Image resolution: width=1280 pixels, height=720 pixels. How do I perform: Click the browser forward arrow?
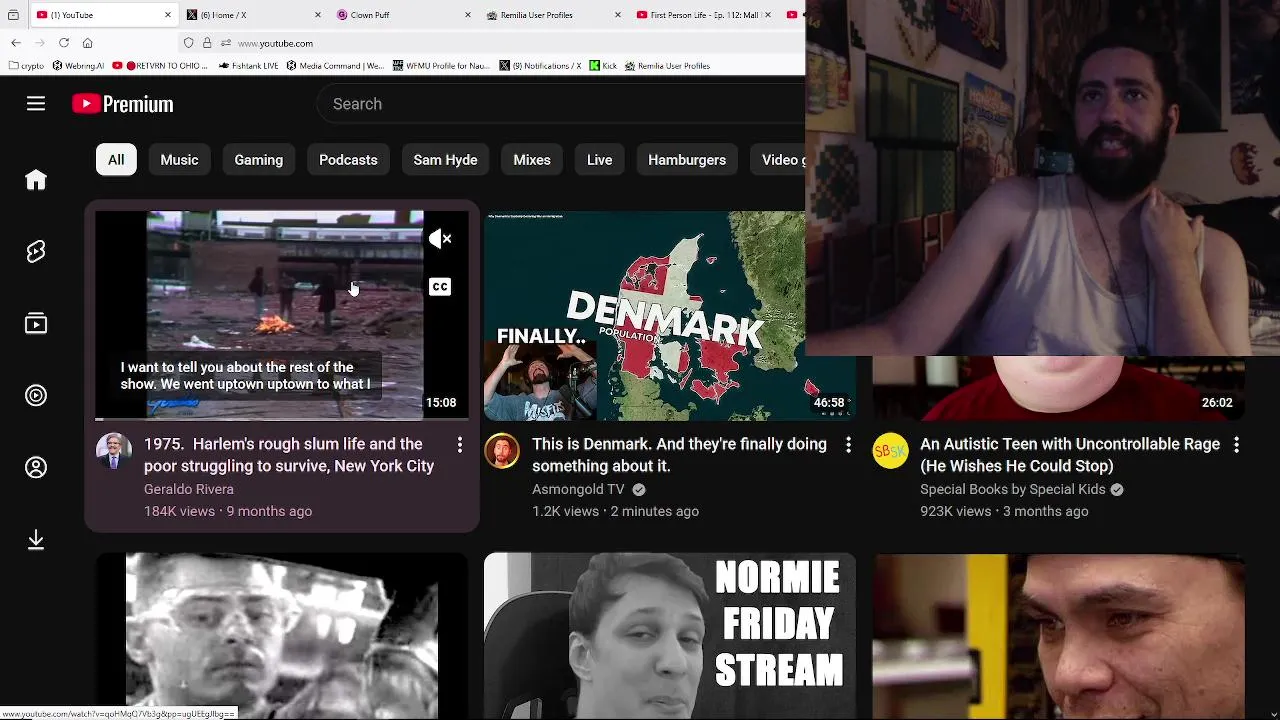click(40, 43)
